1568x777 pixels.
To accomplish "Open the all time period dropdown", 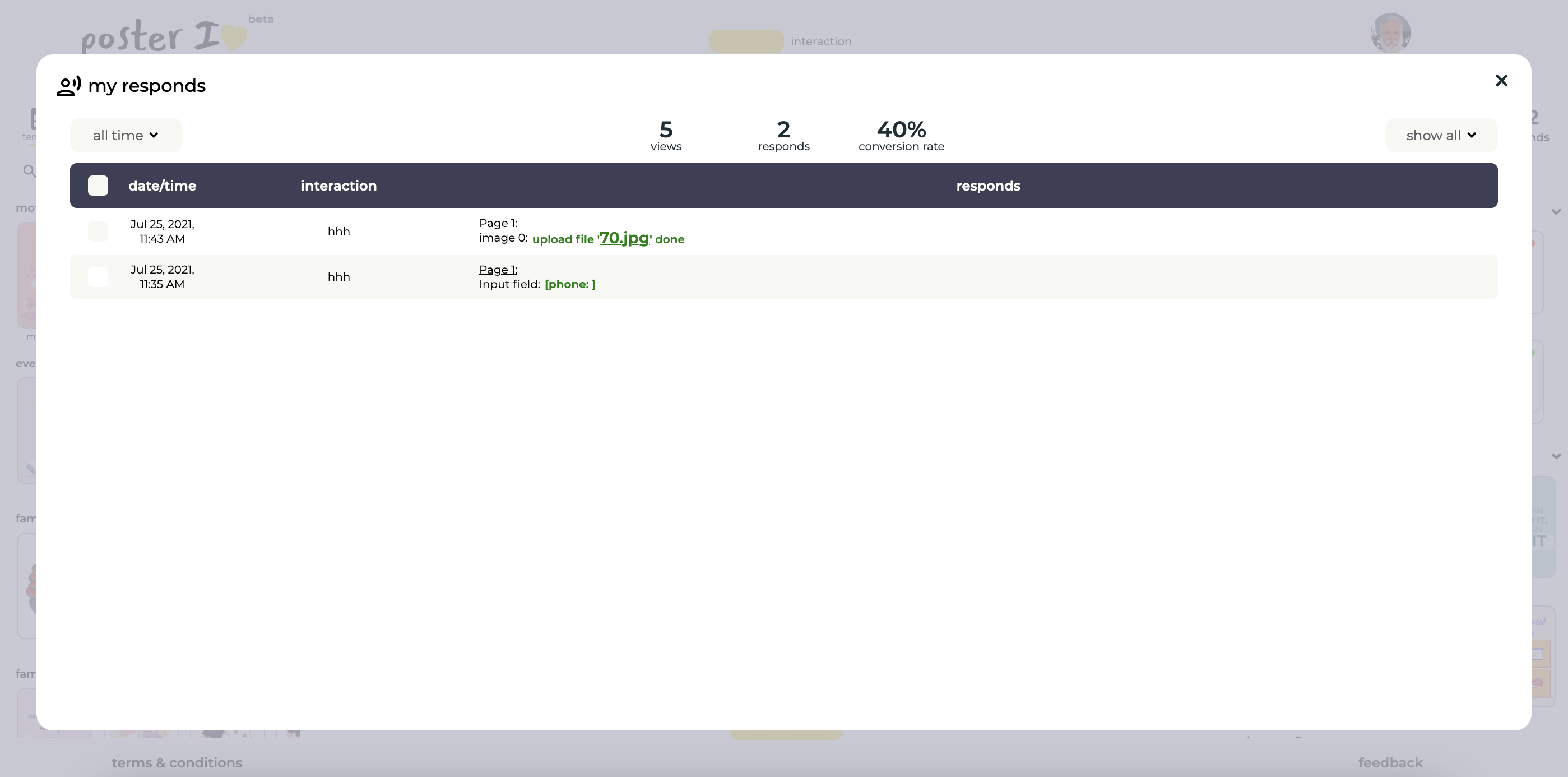I will (126, 135).
